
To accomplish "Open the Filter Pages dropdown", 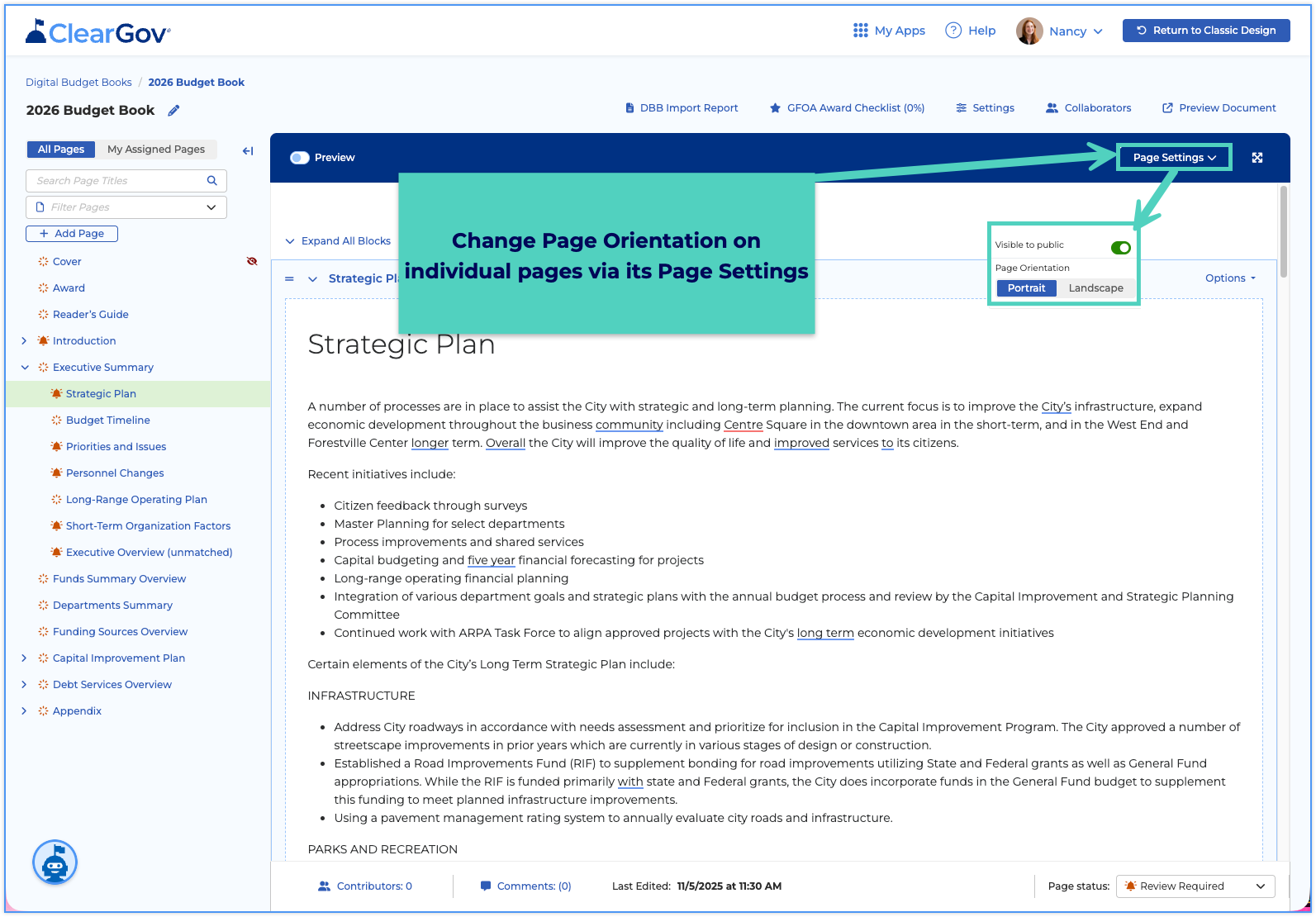I will [x=126, y=207].
